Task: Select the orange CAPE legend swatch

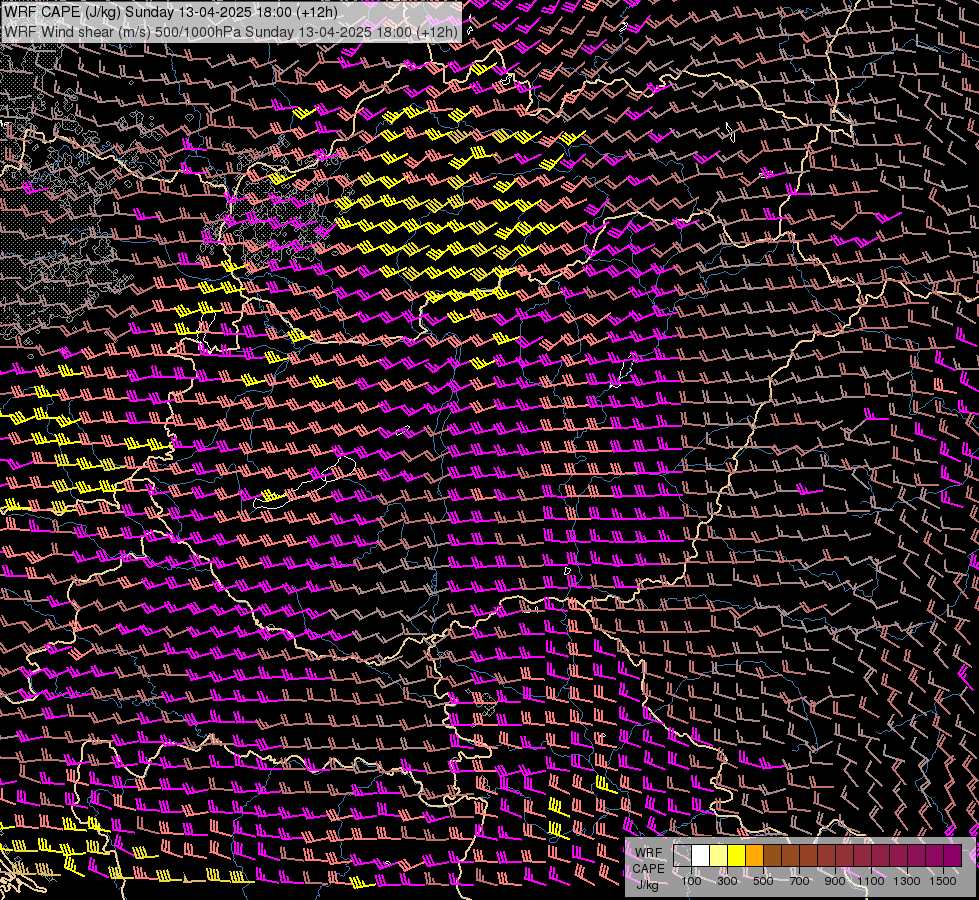Action: (755, 856)
